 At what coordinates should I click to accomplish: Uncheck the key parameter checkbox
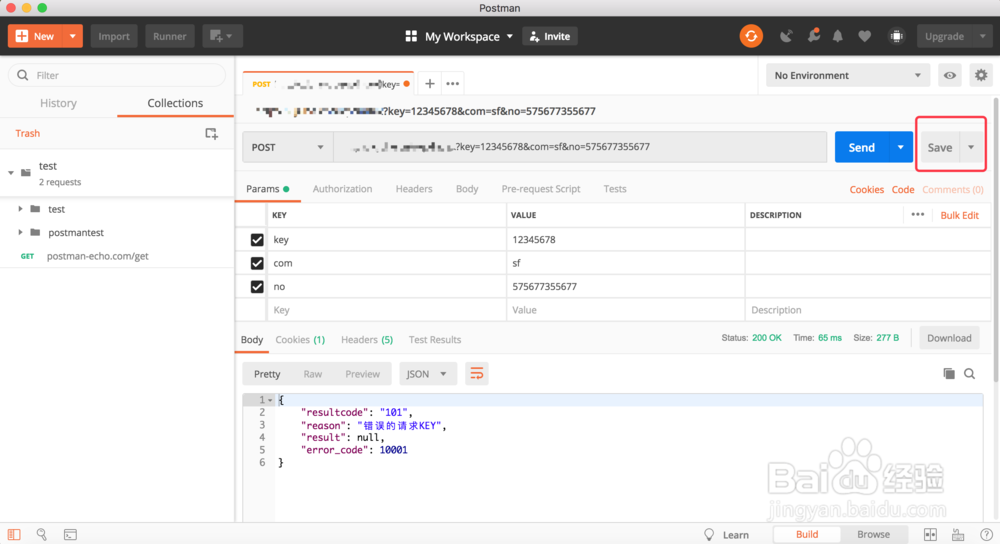point(257,240)
